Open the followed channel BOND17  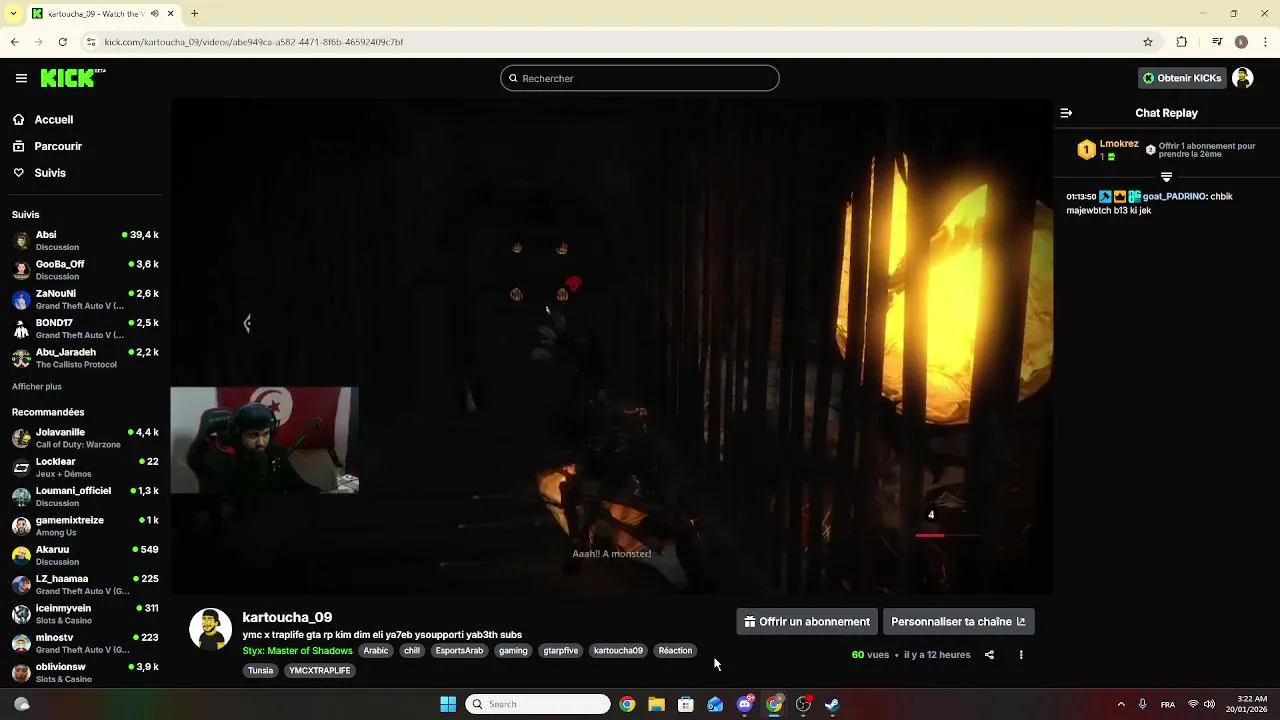click(84, 328)
